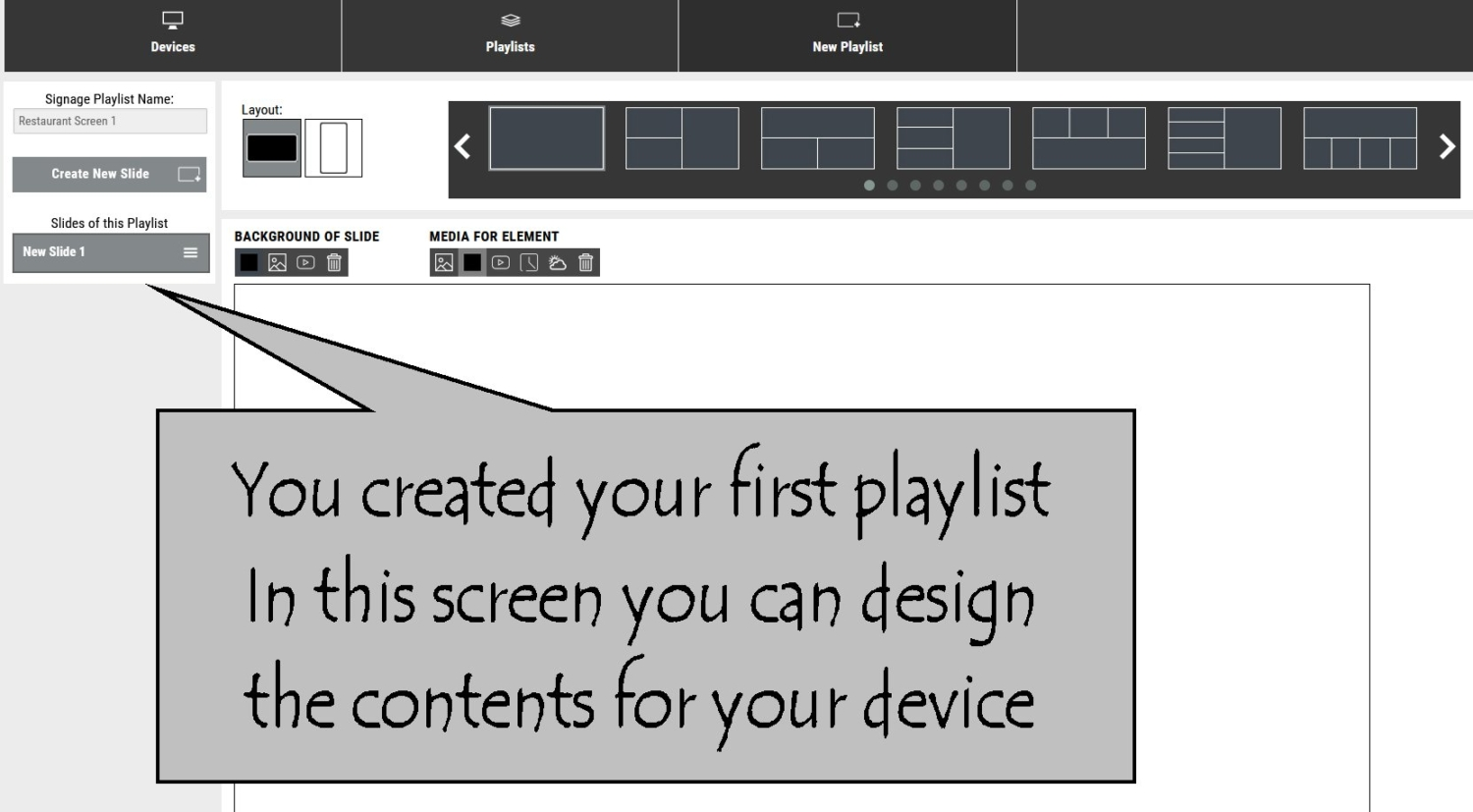This screenshot has width=1473, height=812.
Task: Add image media to the element
Action: (444, 263)
